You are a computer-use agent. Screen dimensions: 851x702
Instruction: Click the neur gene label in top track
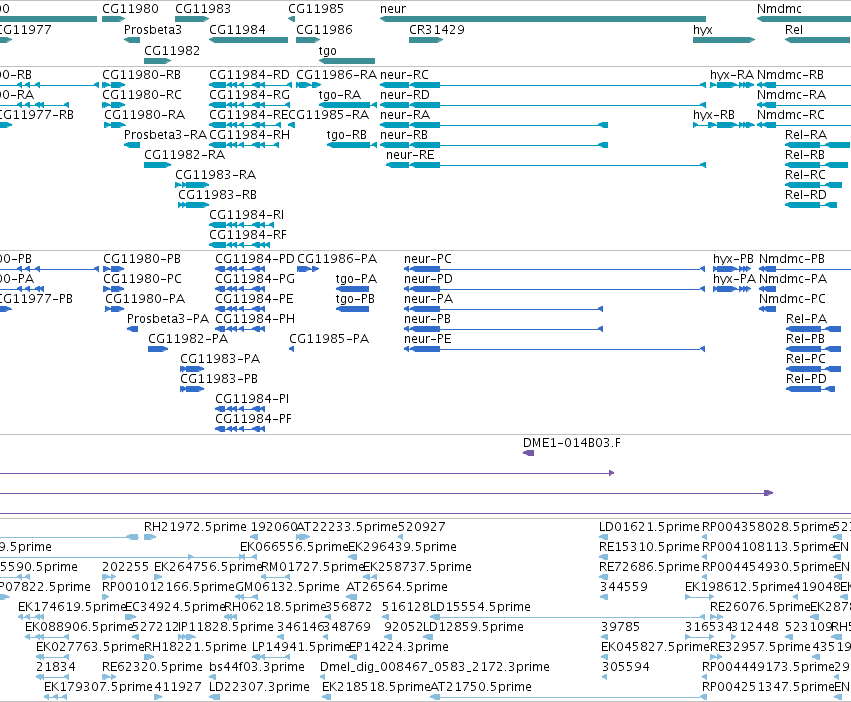click(x=392, y=9)
